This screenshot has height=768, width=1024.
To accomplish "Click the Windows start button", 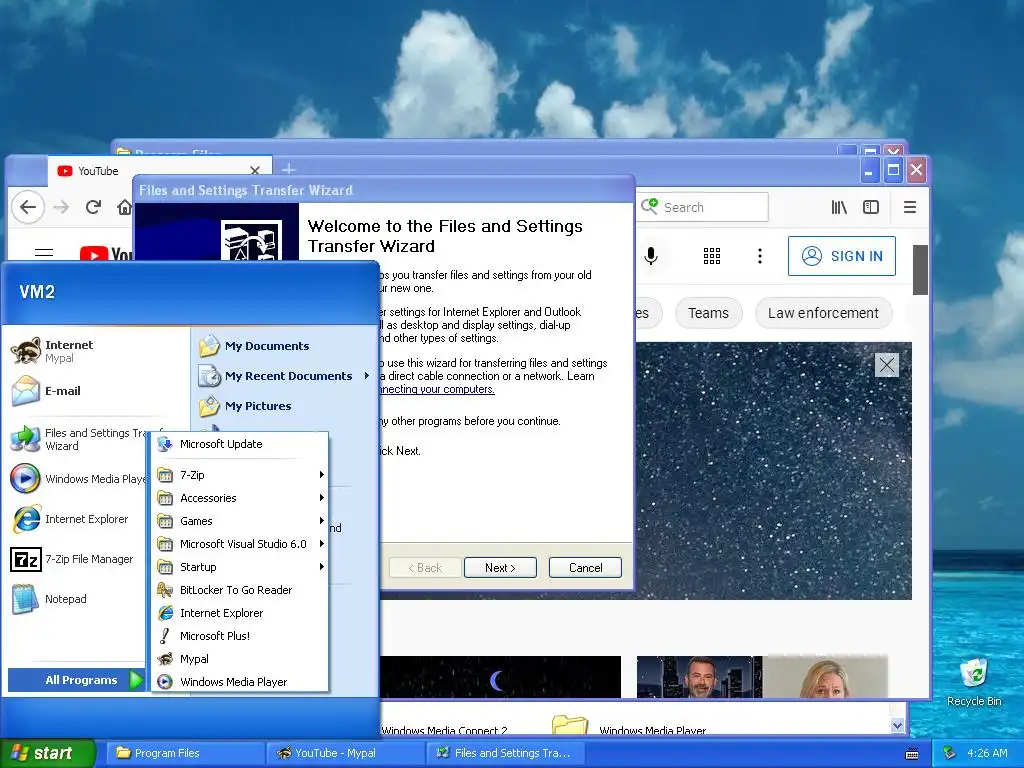I will 48,753.
